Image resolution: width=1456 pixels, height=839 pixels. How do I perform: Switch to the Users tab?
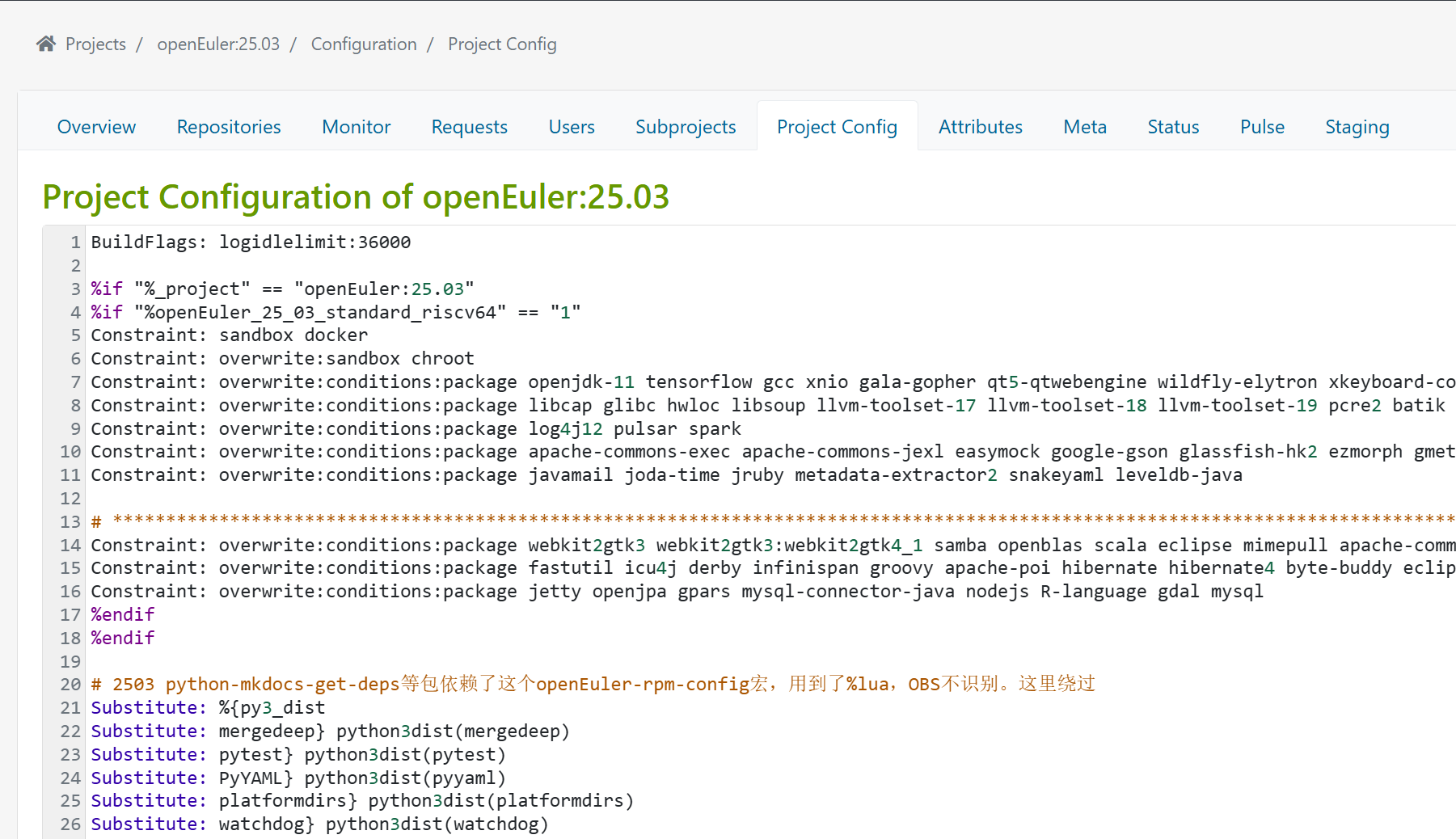[572, 127]
